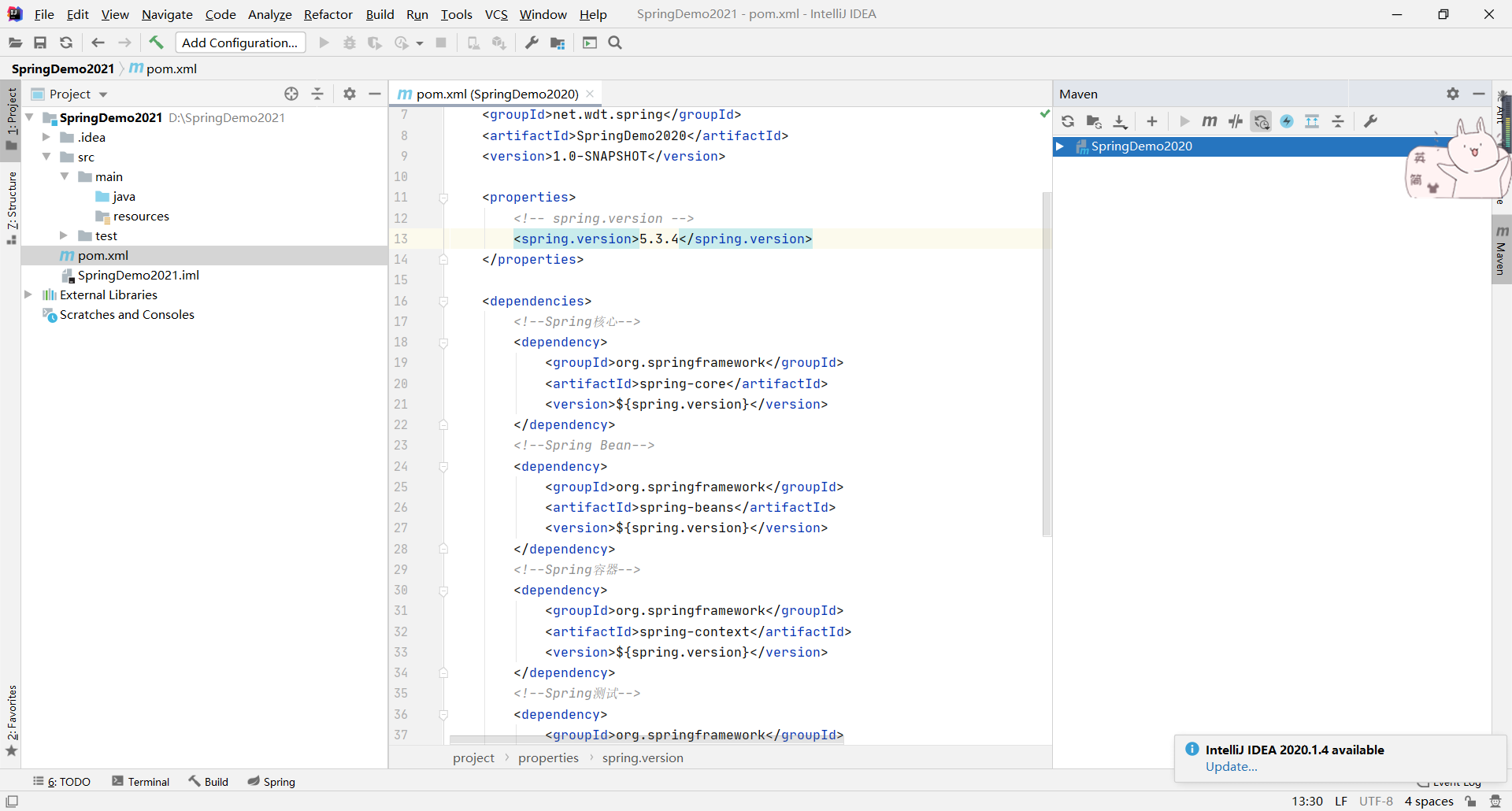Open the Navigate menu
This screenshot has width=1512, height=811.
(x=167, y=14)
